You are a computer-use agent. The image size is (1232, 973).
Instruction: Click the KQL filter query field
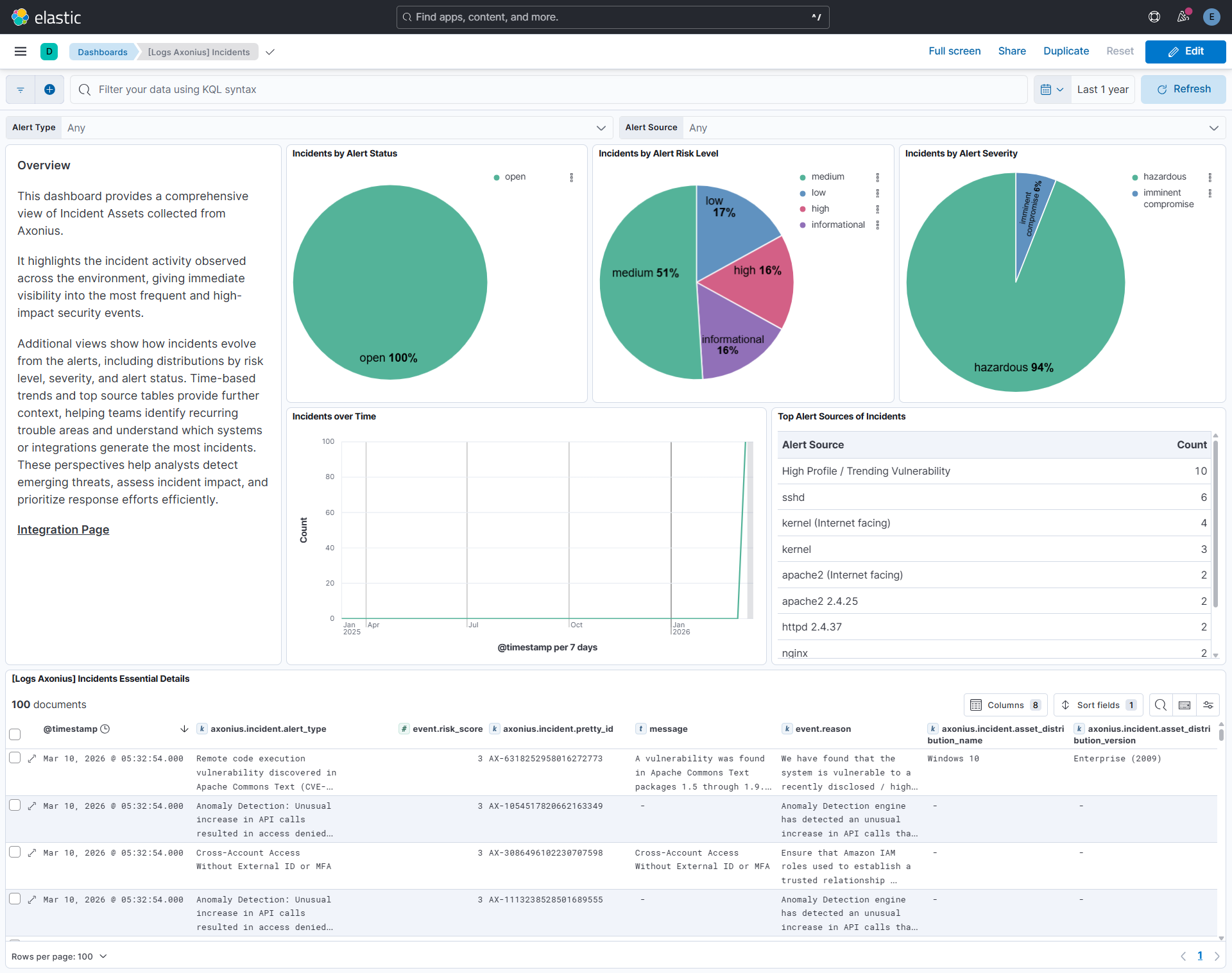coord(549,90)
